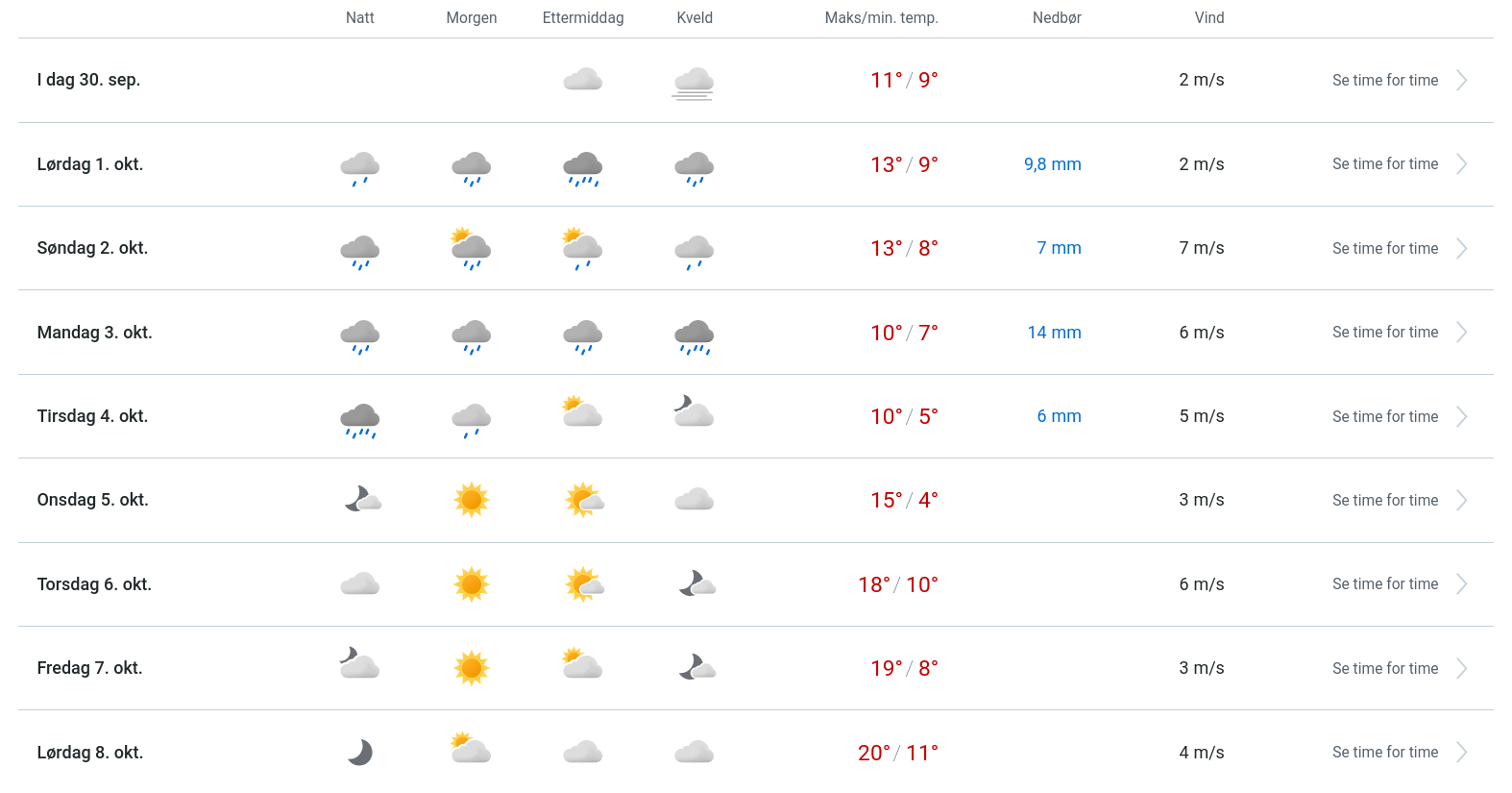Expand chevron arrow for Fredag 7. okt.
The height and width of the screenshot is (793, 1512).
tap(1461, 668)
